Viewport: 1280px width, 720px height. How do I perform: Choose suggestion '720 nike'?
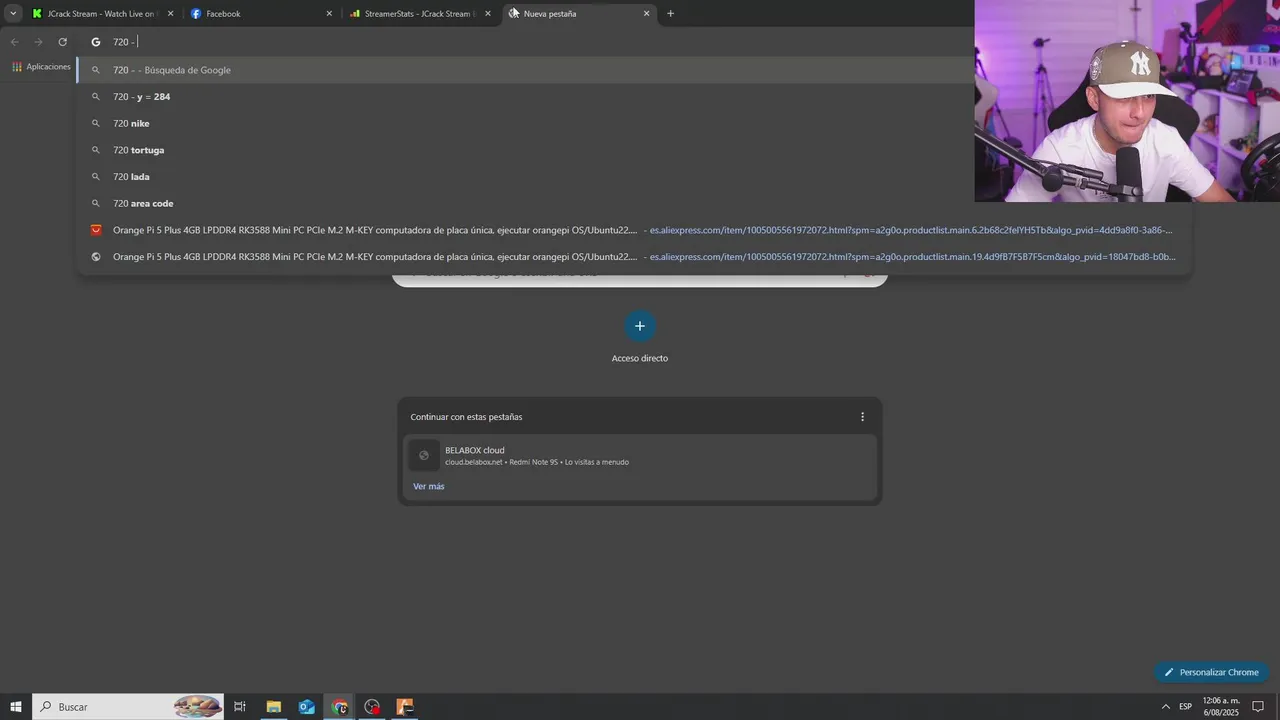coord(634,123)
